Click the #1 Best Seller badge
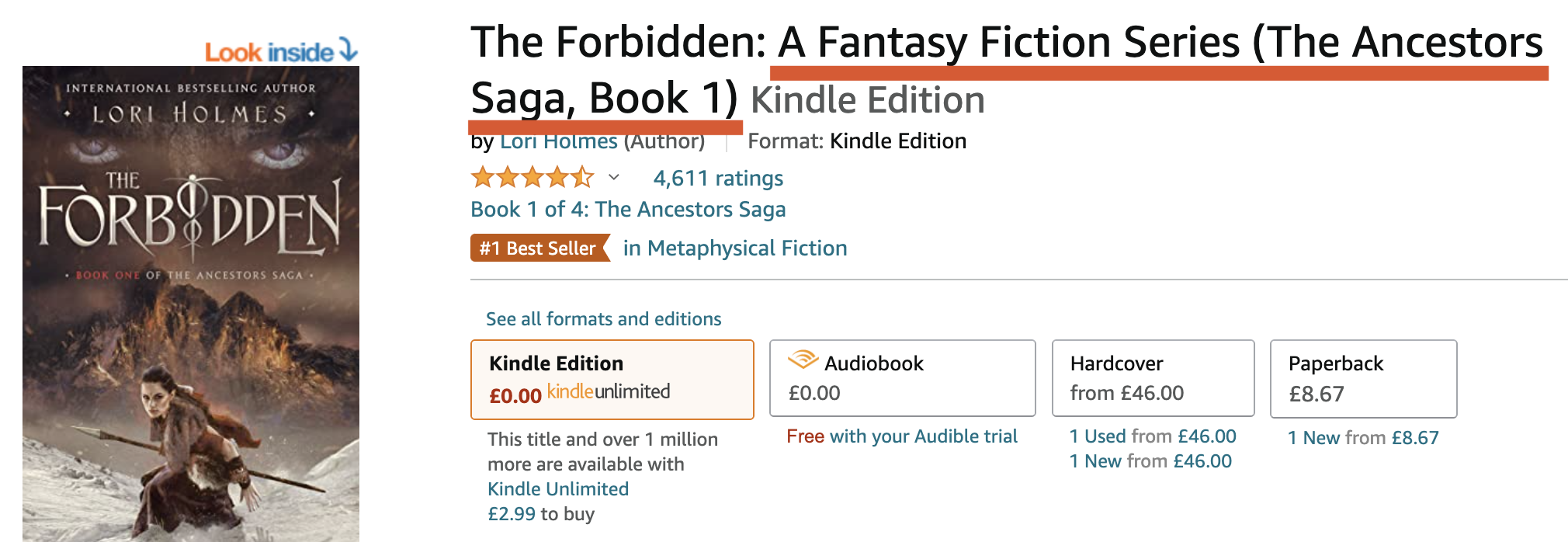Screen dimensions: 1568x542 [540, 248]
